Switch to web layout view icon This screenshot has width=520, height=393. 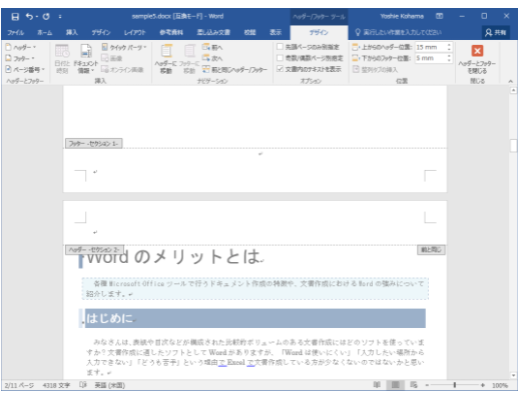coord(414,385)
